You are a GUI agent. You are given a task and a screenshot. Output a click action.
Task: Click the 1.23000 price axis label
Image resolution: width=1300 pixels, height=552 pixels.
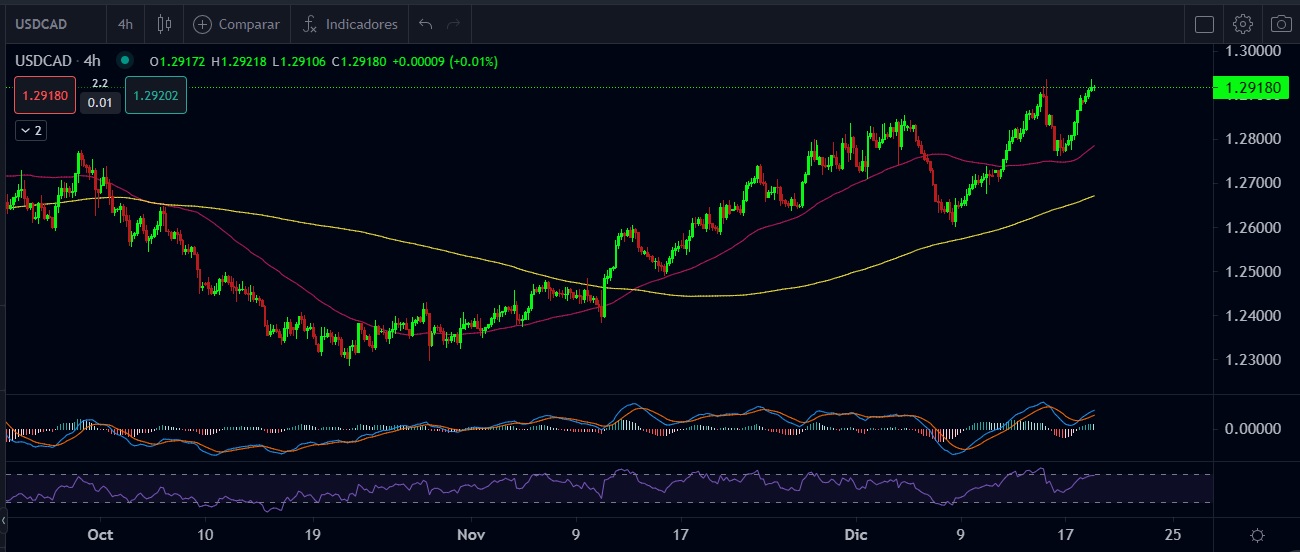point(1252,359)
